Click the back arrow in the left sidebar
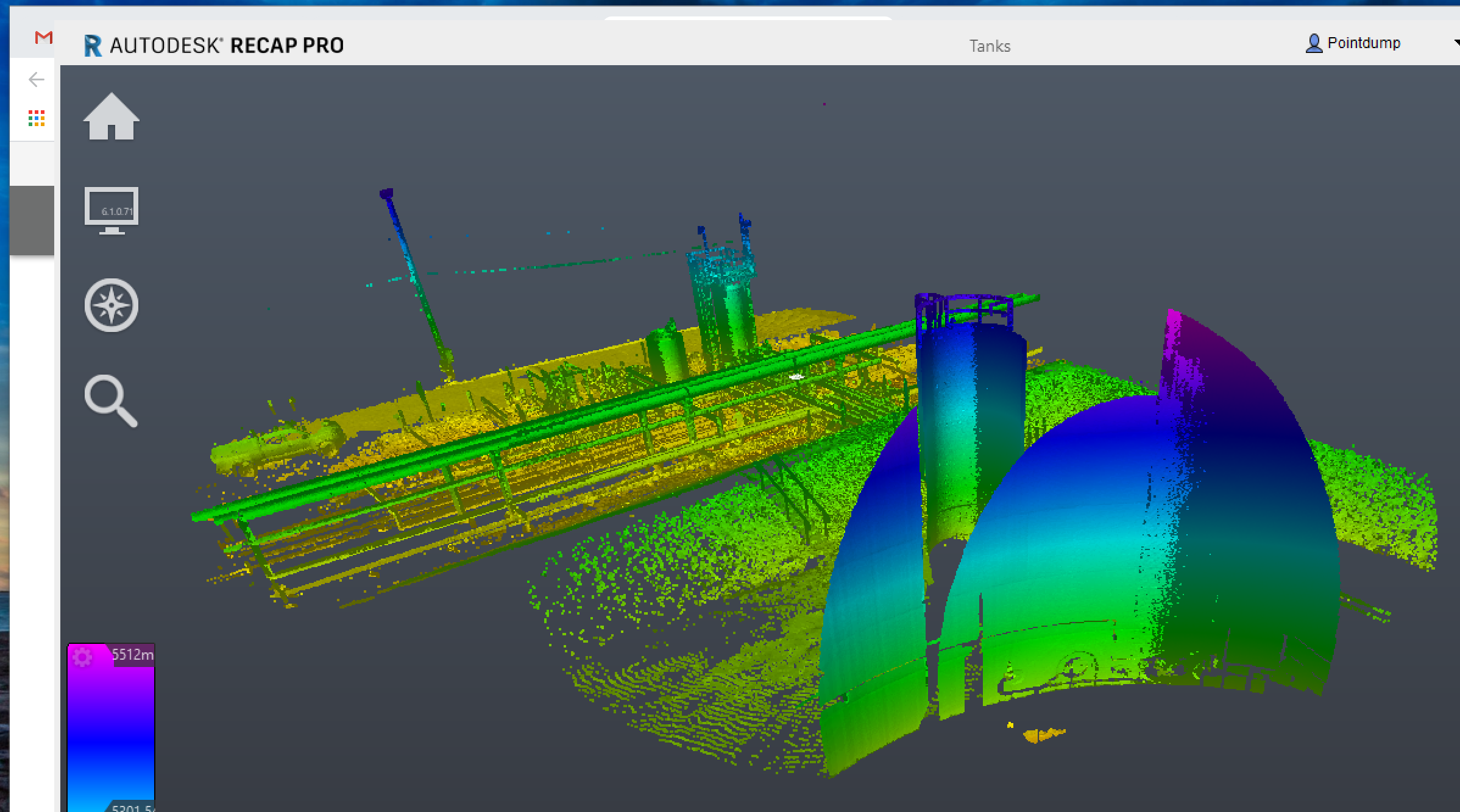The height and width of the screenshot is (812, 1460). (36, 79)
